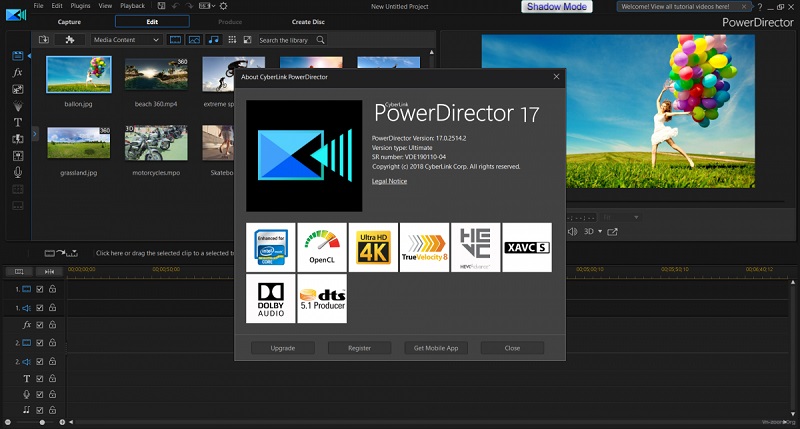
Task: Switch to the Create Disc tab
Action: pos(308,22)
